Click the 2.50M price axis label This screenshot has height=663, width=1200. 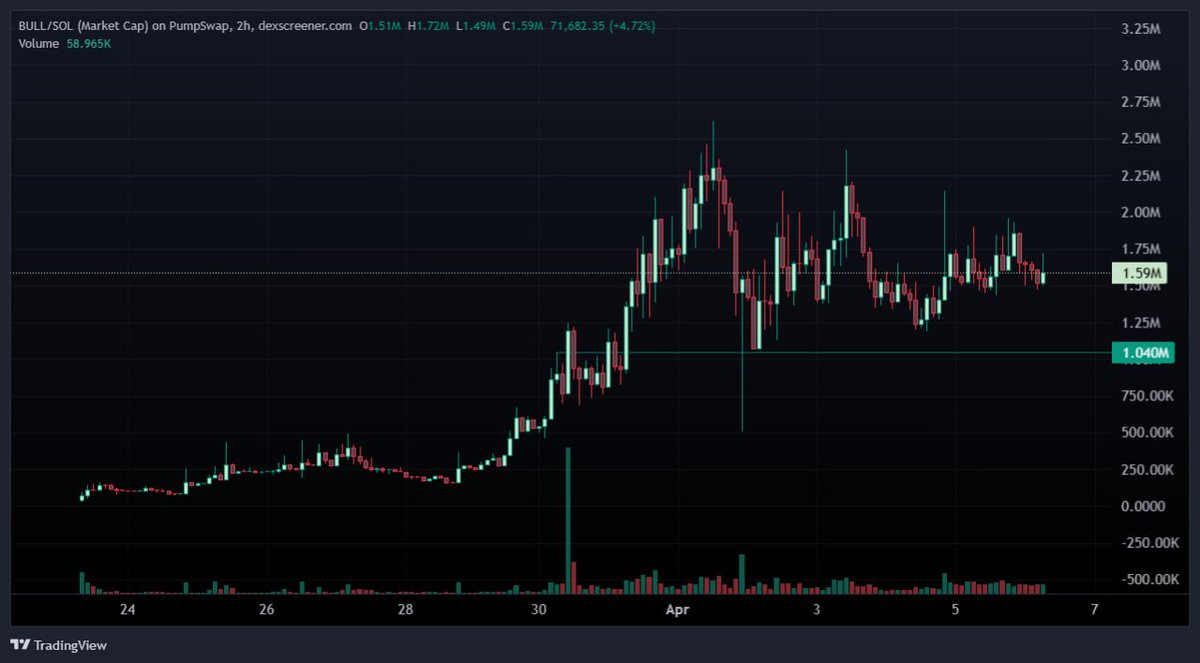(1141, 139)
